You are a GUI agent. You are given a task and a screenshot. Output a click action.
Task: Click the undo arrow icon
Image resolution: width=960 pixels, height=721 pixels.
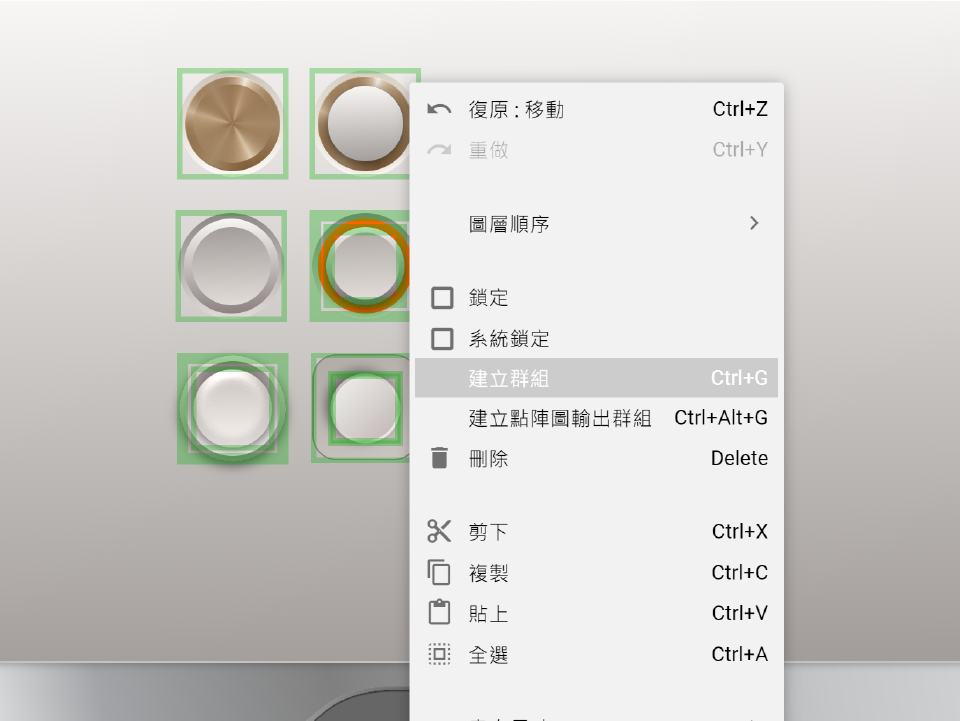(x=439, y=109)
